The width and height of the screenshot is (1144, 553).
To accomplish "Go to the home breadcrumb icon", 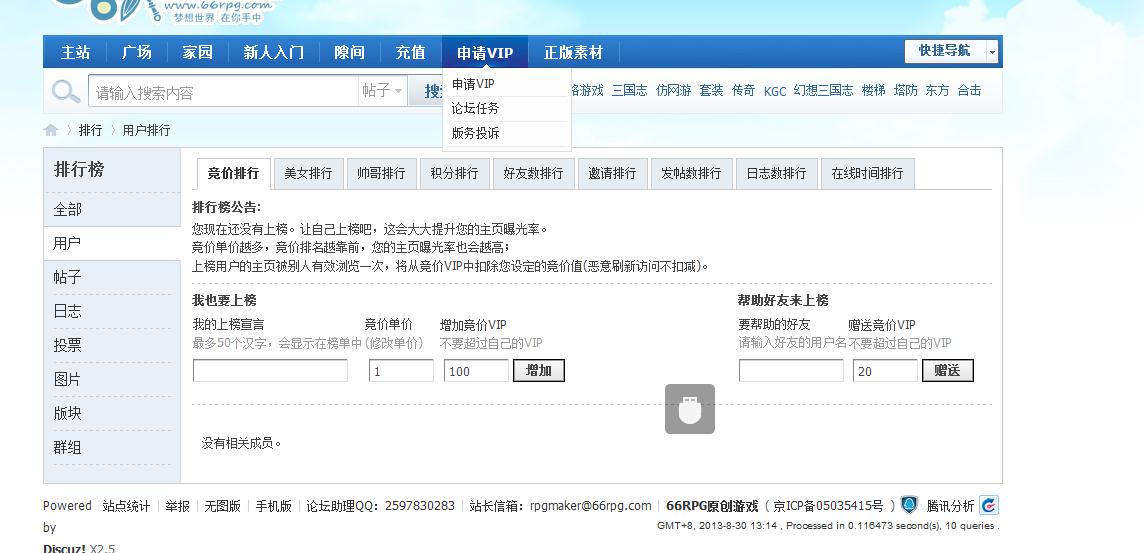I will click(51, 131).
